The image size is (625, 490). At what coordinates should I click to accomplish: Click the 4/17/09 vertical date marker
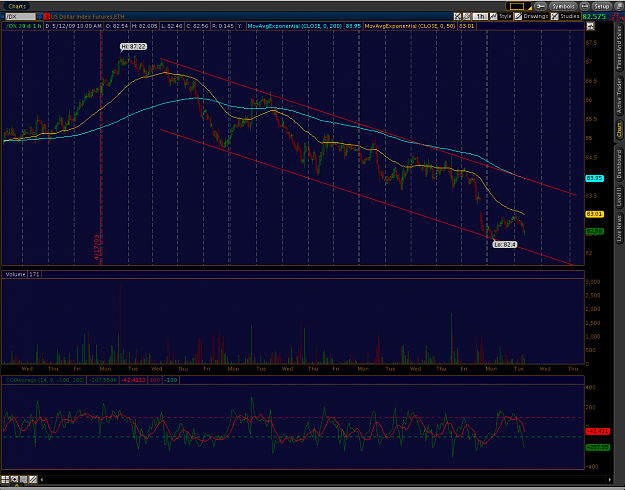click(x=97, y=247)
